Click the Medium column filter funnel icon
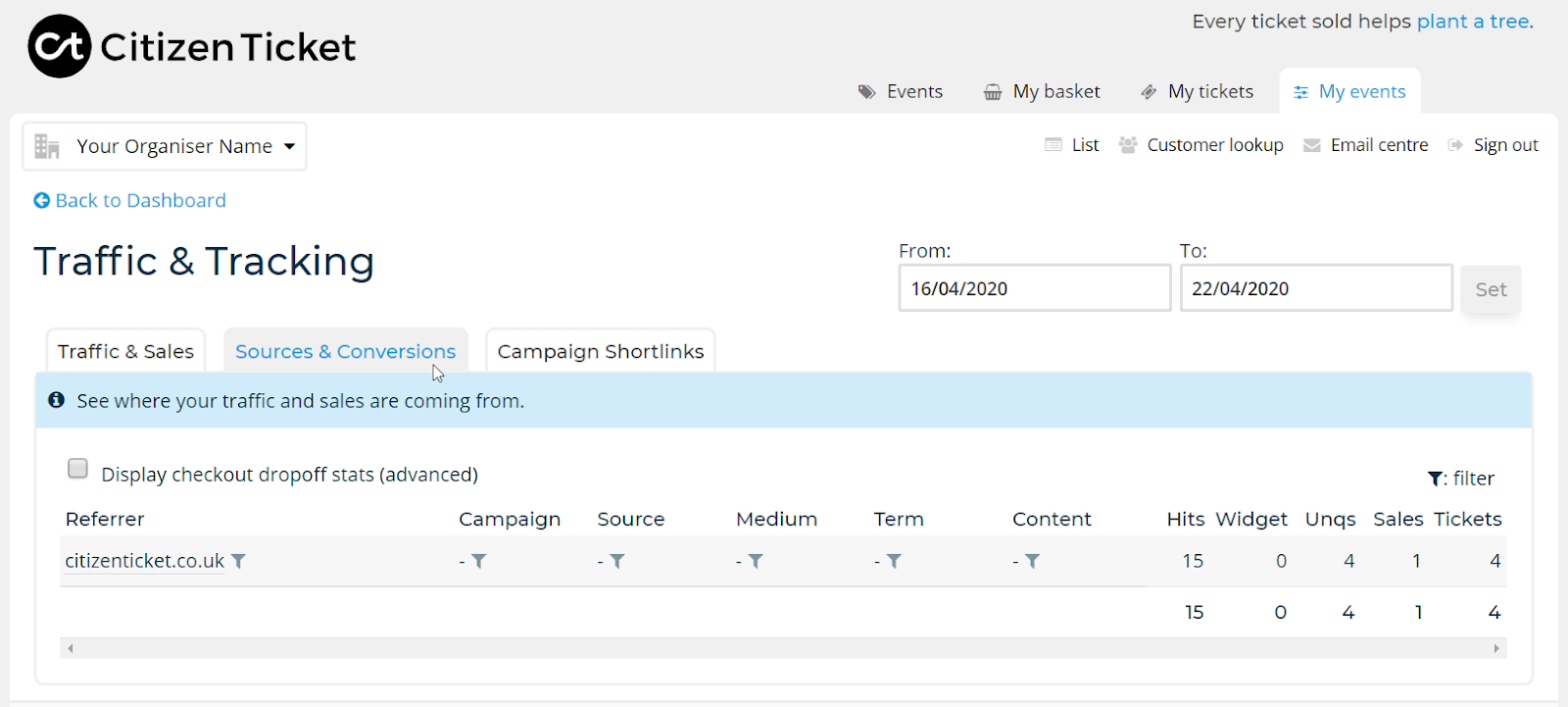1568x707 pixels. [756, 561]
